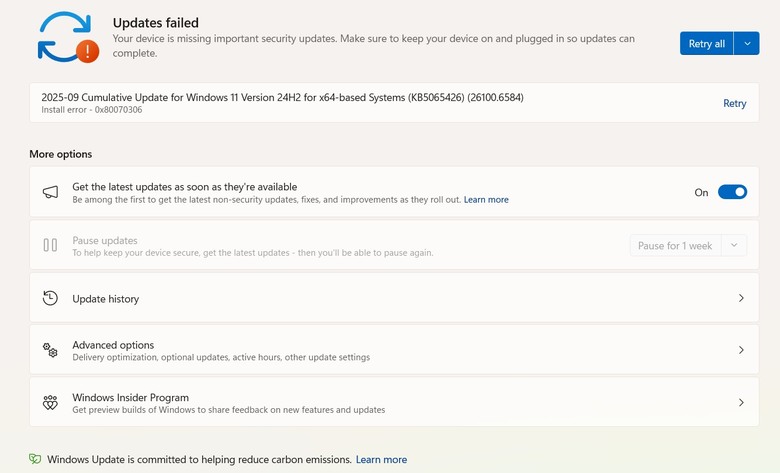Click the missing important security updates message
780x473 pixels.
click(374, 46)
